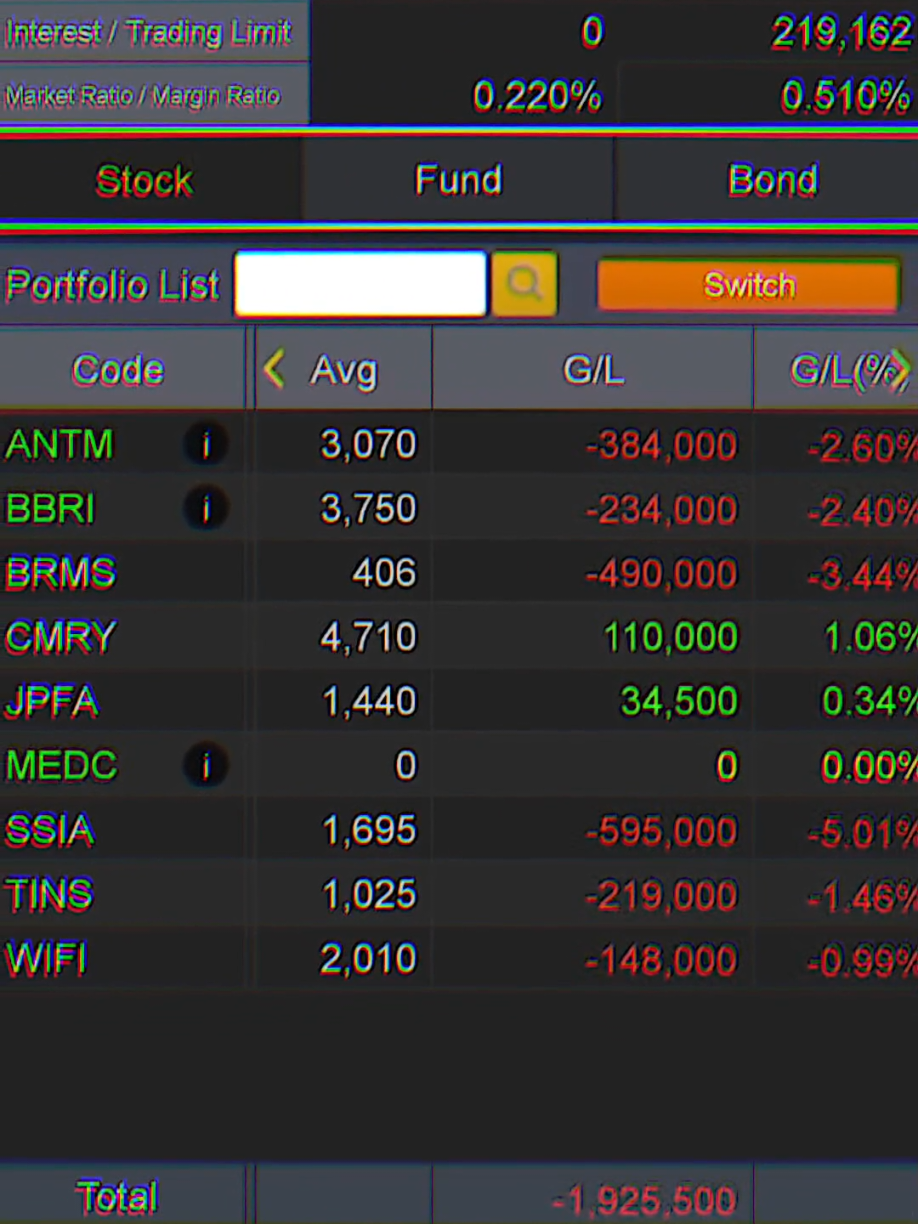
Task: Click CMRY average price 4,710
Action: (x=368, y=637)
